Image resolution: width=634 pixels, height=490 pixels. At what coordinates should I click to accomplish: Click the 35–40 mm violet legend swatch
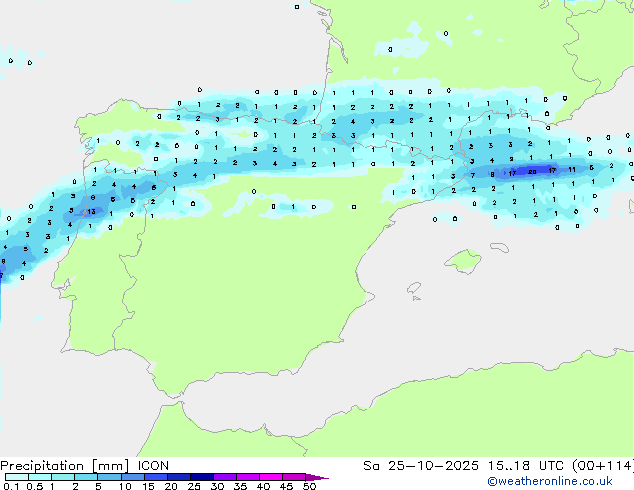point(248,477)
